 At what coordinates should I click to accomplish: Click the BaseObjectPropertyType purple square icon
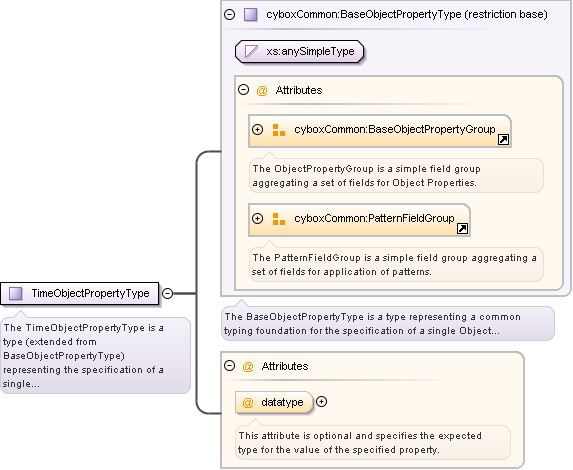click(x=251, y=15)
